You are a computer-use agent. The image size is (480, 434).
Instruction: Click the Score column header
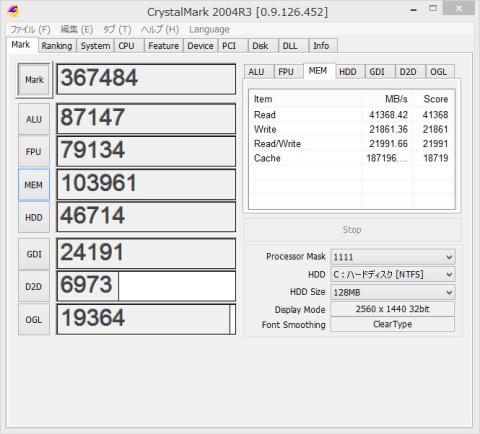click(433, 99)
